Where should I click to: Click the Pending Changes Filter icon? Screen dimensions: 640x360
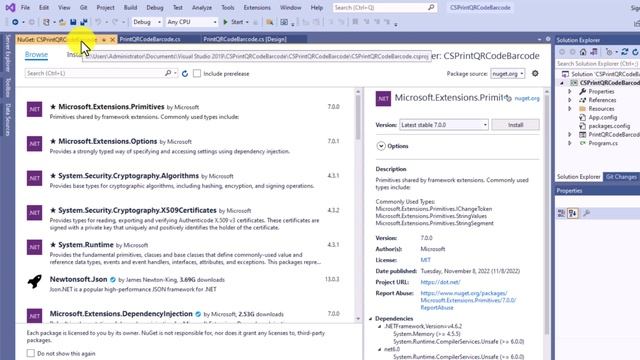[609, 52]
